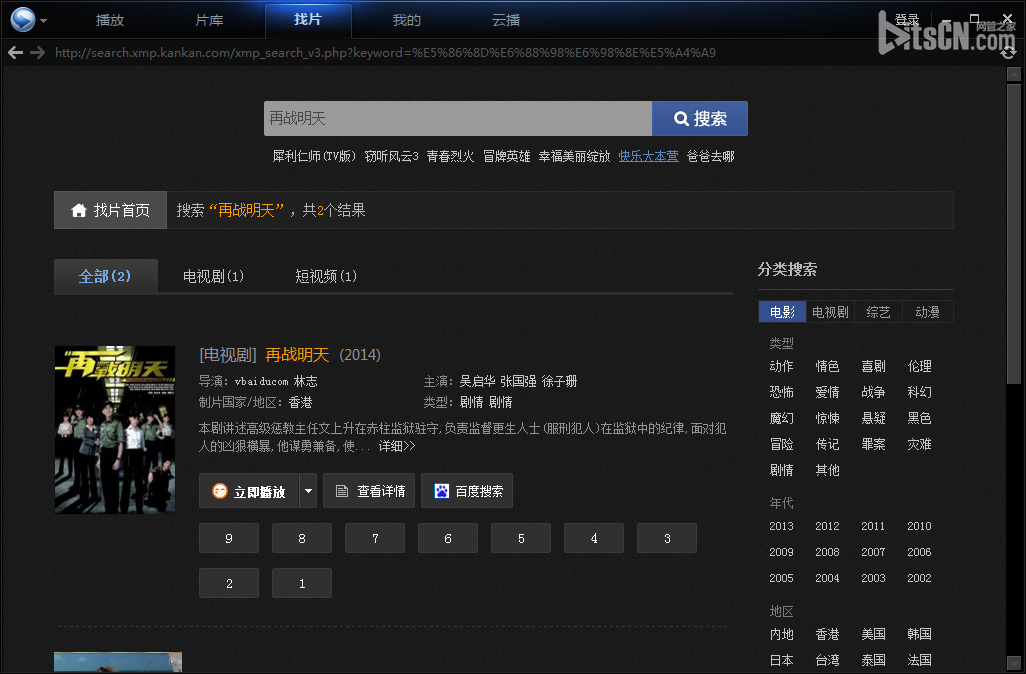Click the refresh icon near address bar
1026x674 pixels.
[x=1008, y=53]
